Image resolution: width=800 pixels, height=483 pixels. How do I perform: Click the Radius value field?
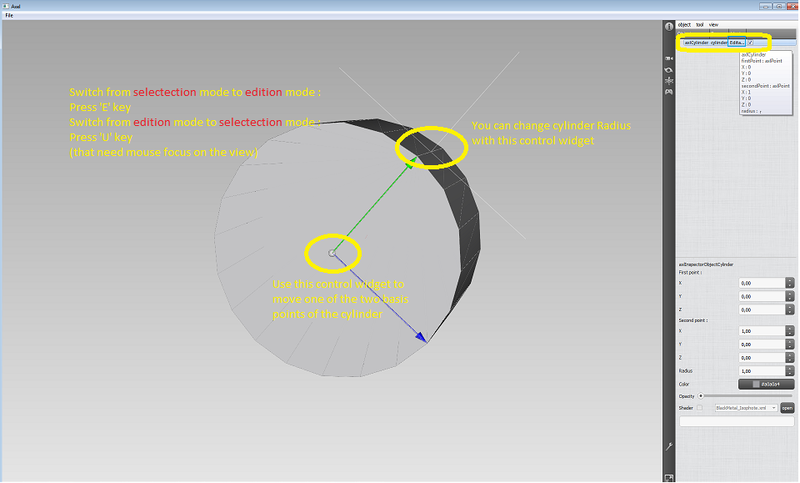tap(762, 371)
